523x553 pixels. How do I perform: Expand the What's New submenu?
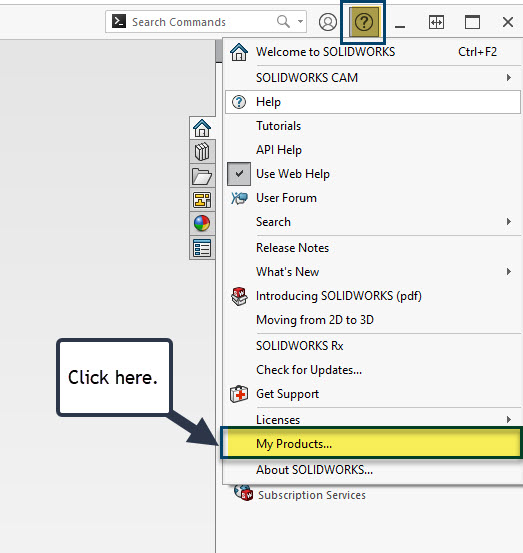click(x=373, y=272)
